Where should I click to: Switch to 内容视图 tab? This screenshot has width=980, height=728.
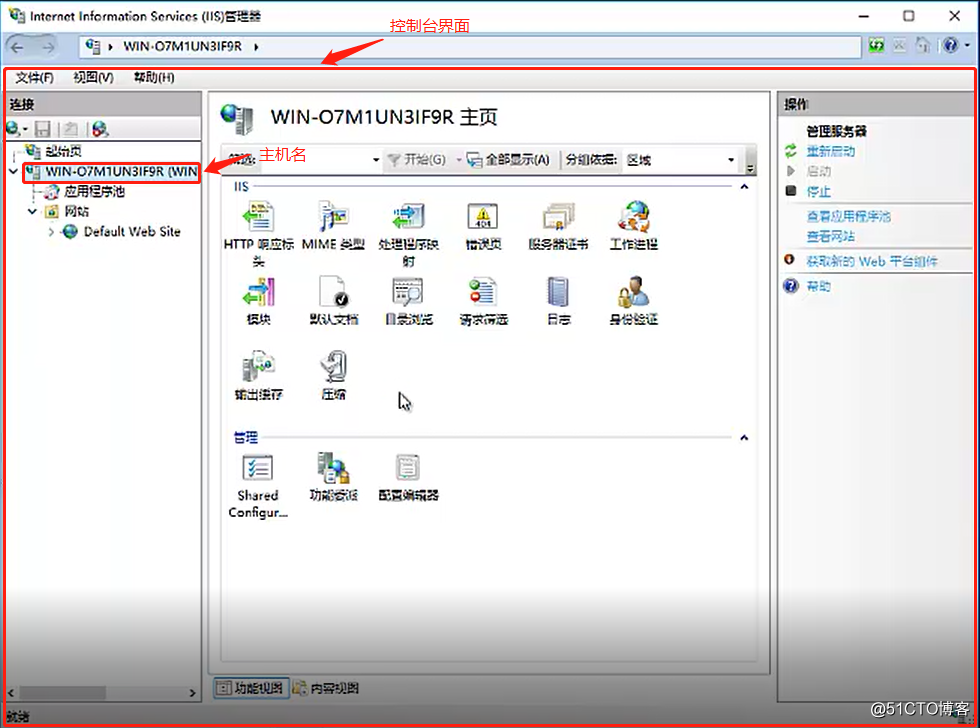pyautogui.click(x=326, y=688)
